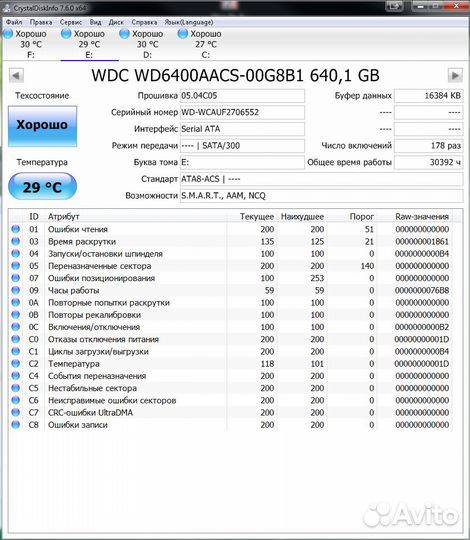Viewport: 470px width, 540px height.
Task: Click Общее время работы 30392 ч field
Action: tap(428, 162)
